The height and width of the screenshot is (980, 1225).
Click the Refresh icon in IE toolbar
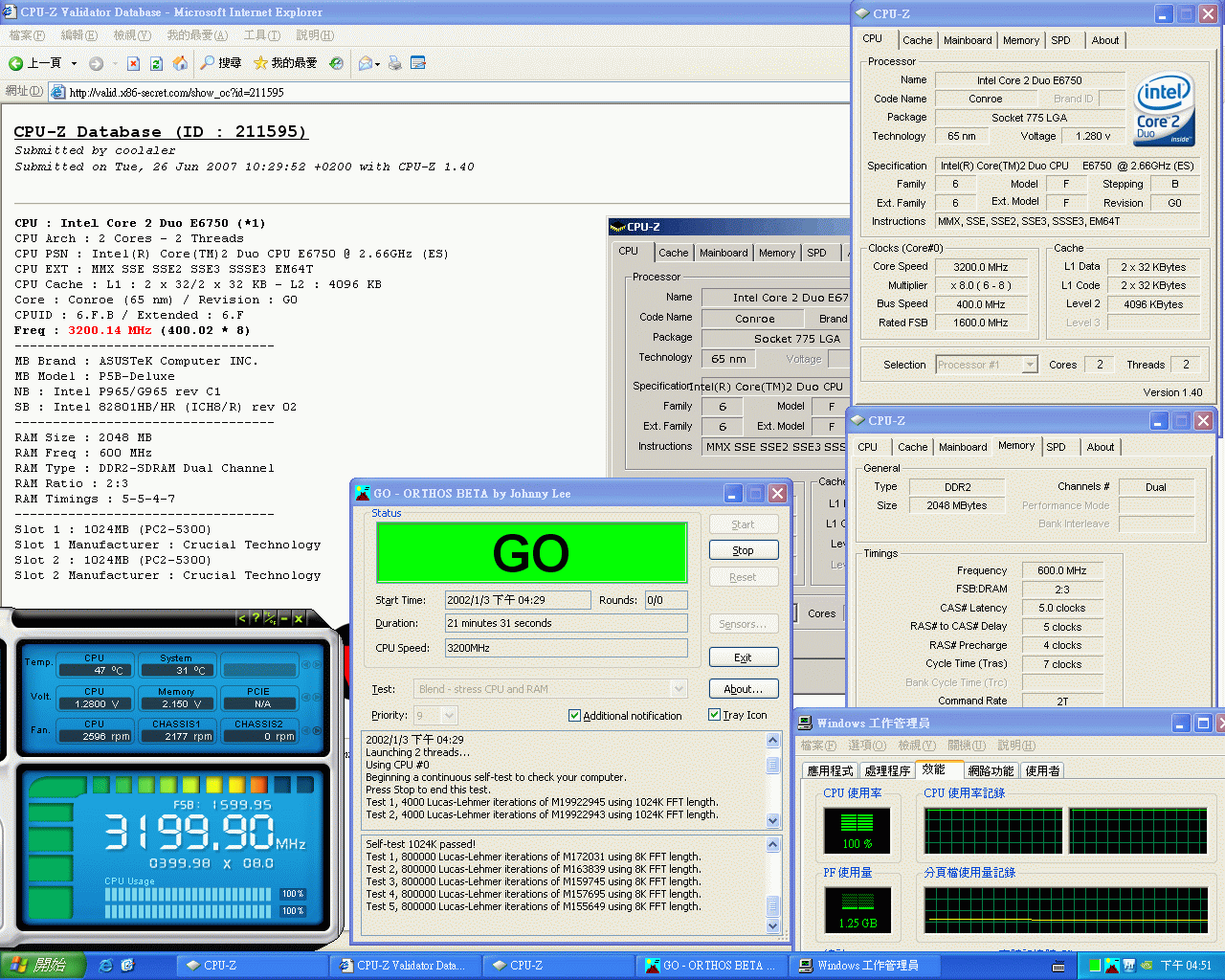pos(157,63)
